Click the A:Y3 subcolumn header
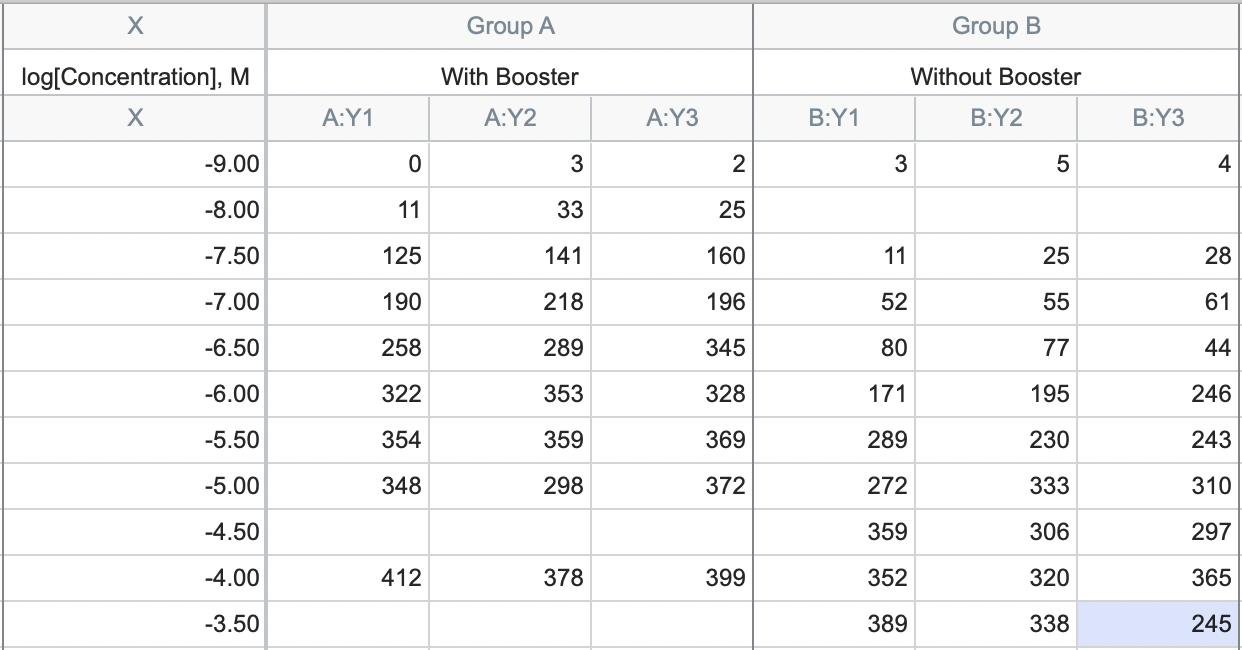This screenshot has height=650, width=1242. click(x=672, y=118)
